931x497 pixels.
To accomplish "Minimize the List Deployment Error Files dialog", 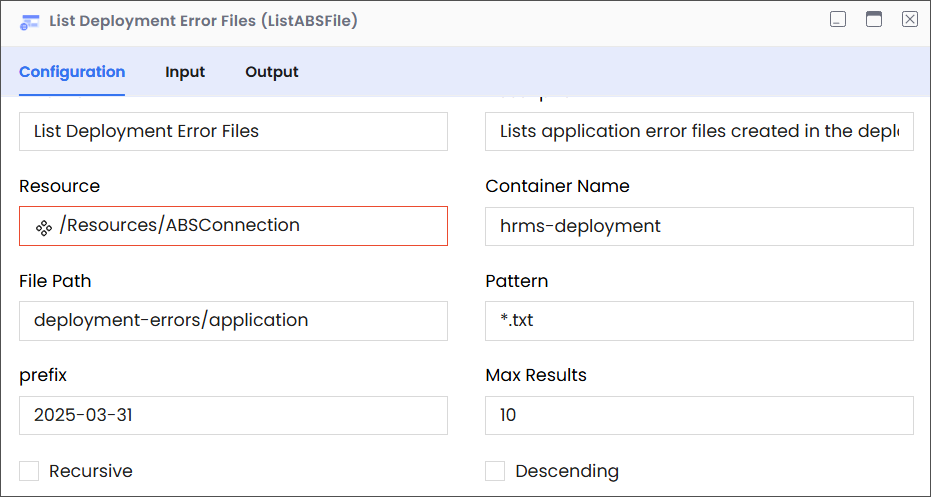I will pos(838,20).
